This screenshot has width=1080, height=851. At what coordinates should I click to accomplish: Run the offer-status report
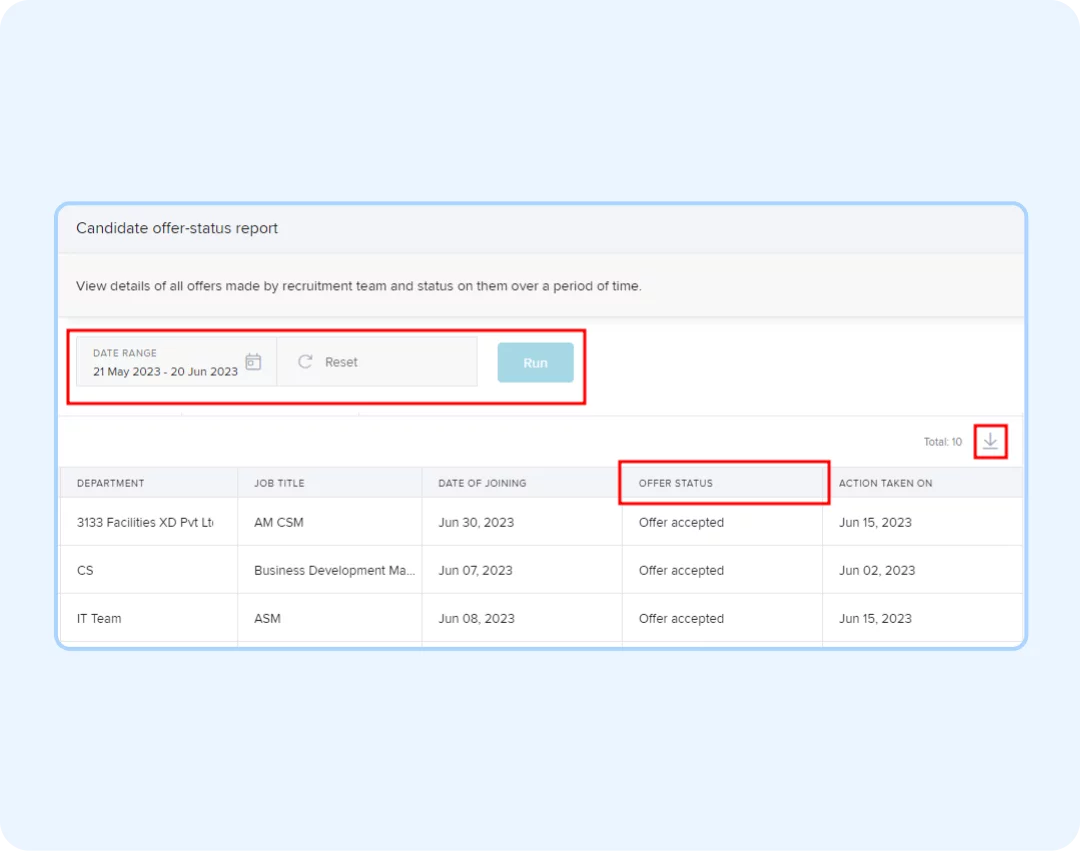tap(535, 362)
